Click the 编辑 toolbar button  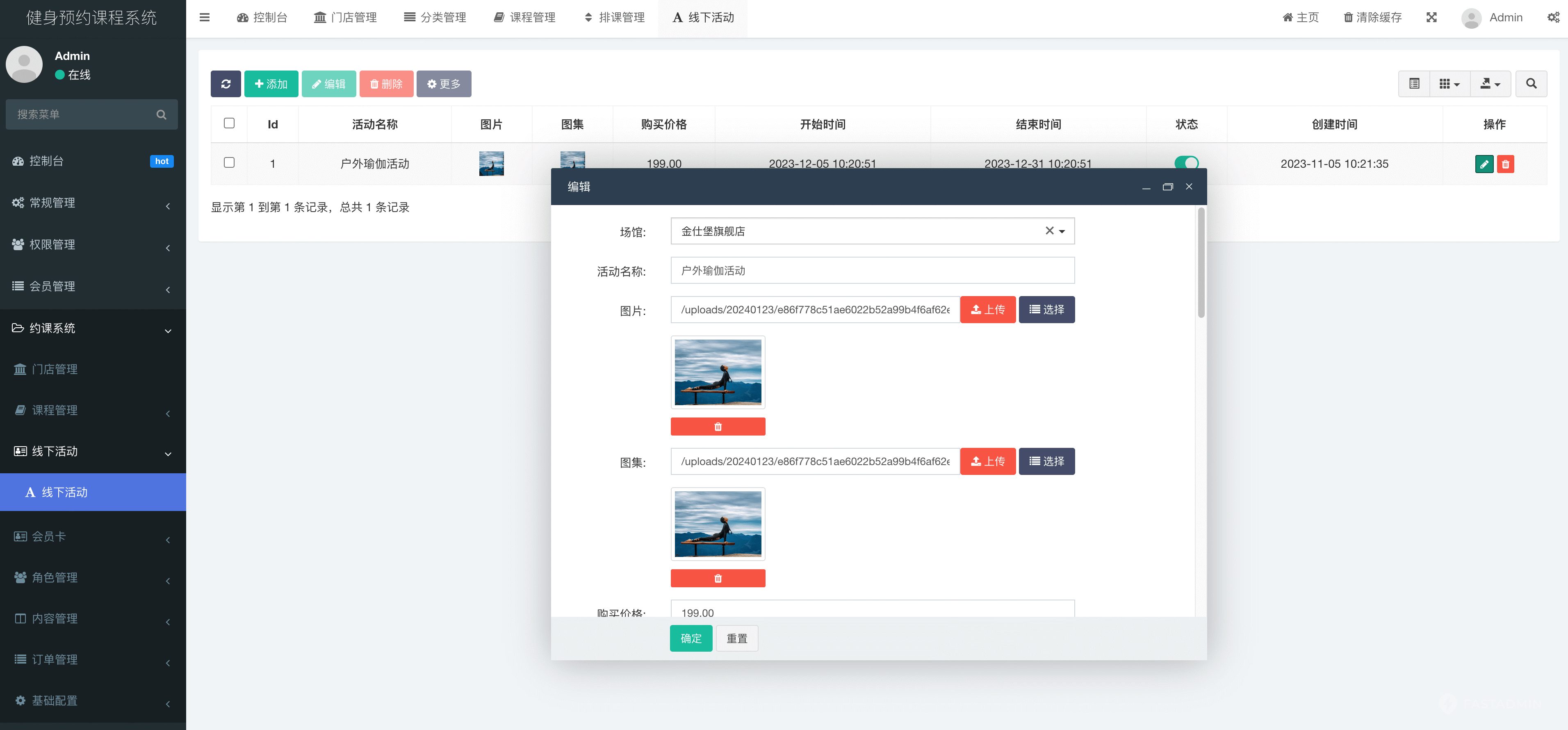point(329,84)
